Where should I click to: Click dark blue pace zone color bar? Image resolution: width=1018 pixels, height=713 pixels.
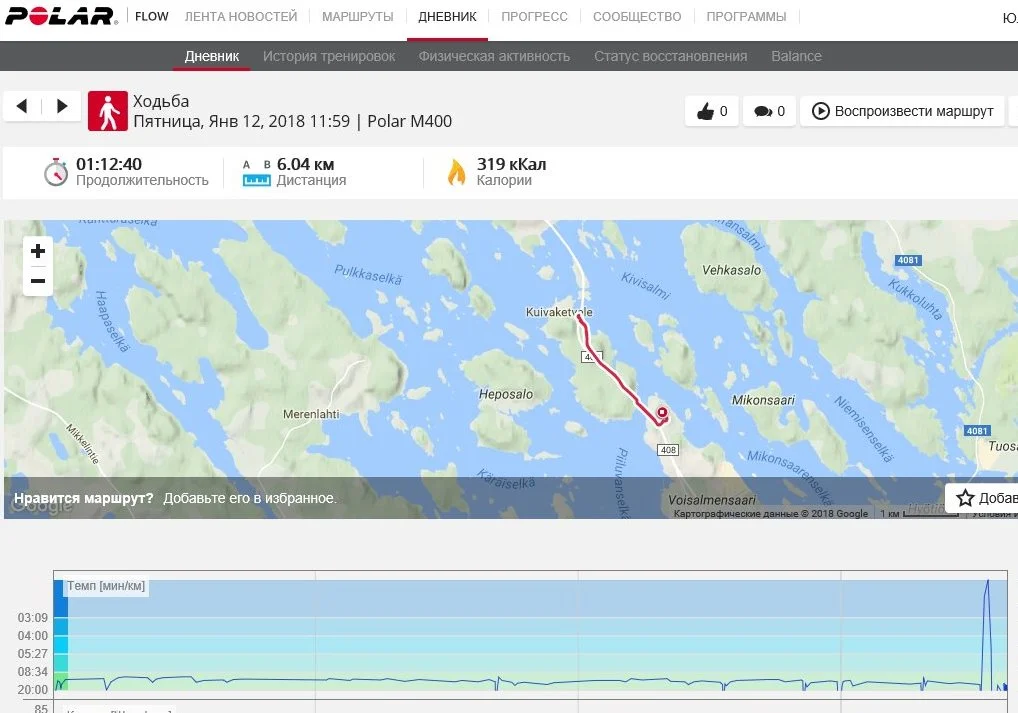[x=60, y=599]
